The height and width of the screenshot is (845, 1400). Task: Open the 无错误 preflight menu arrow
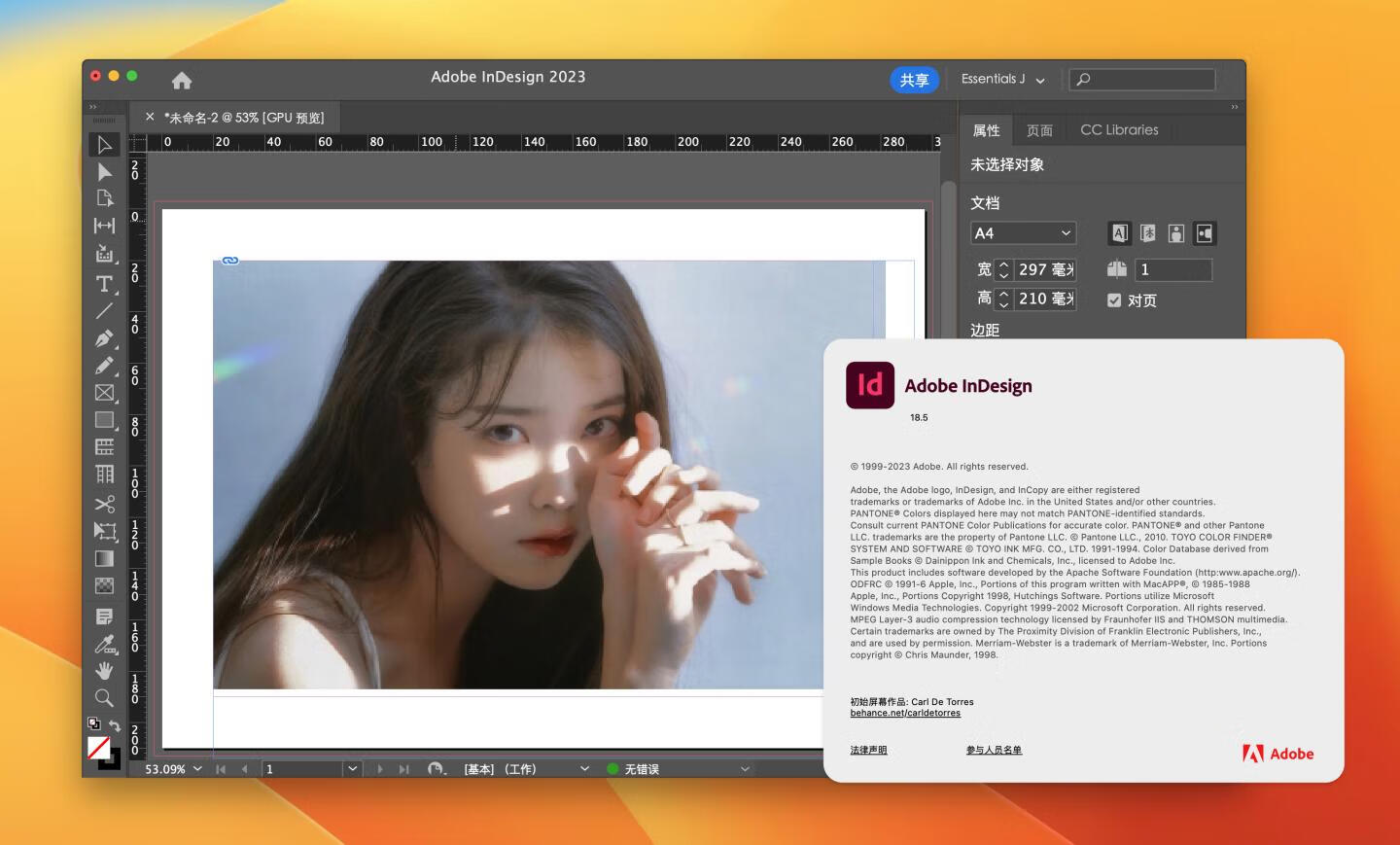746,769
